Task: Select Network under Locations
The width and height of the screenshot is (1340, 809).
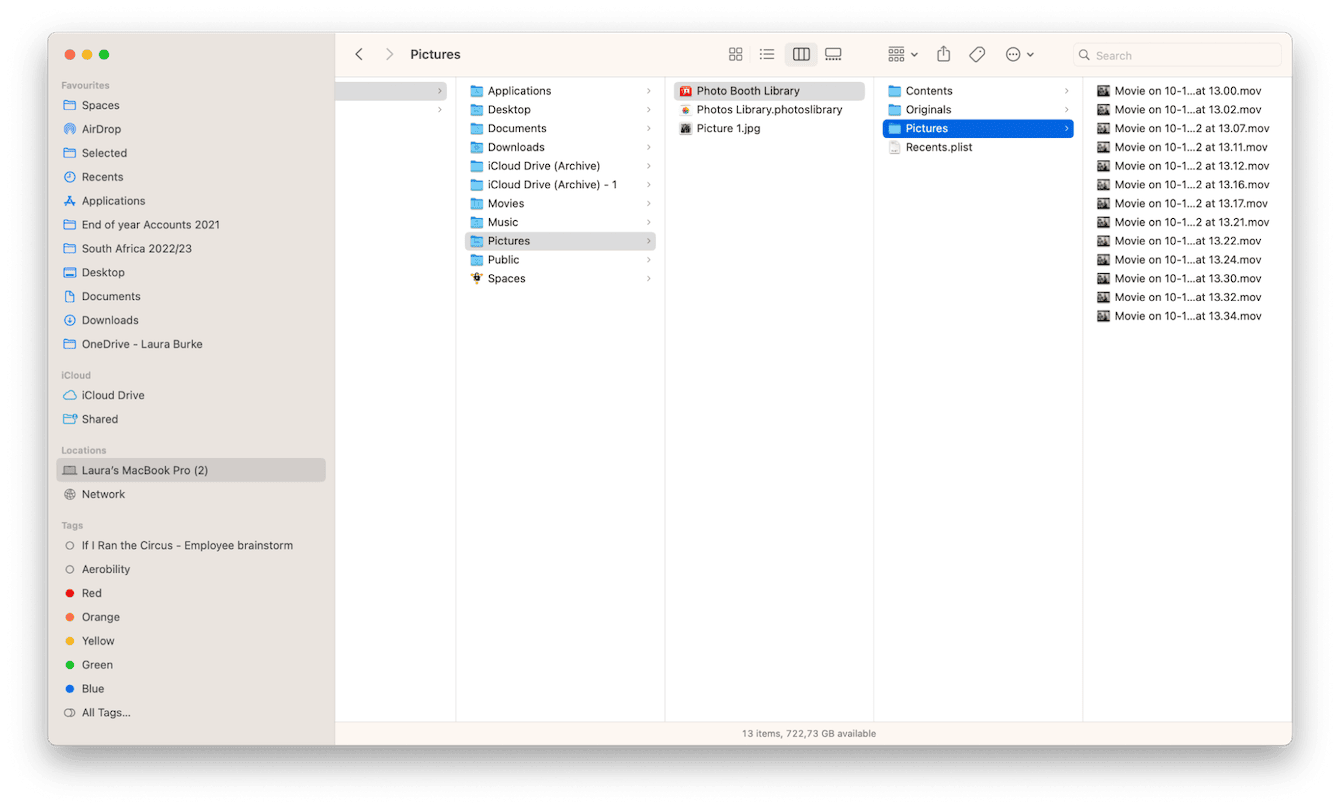Action: tap(105, 494)
